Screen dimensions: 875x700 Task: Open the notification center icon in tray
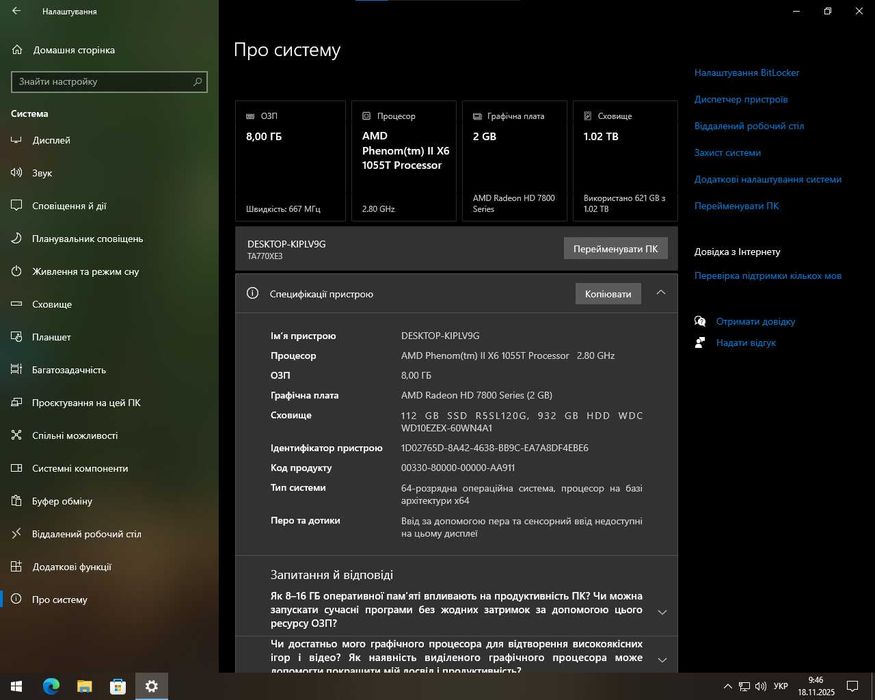point(852,686)
